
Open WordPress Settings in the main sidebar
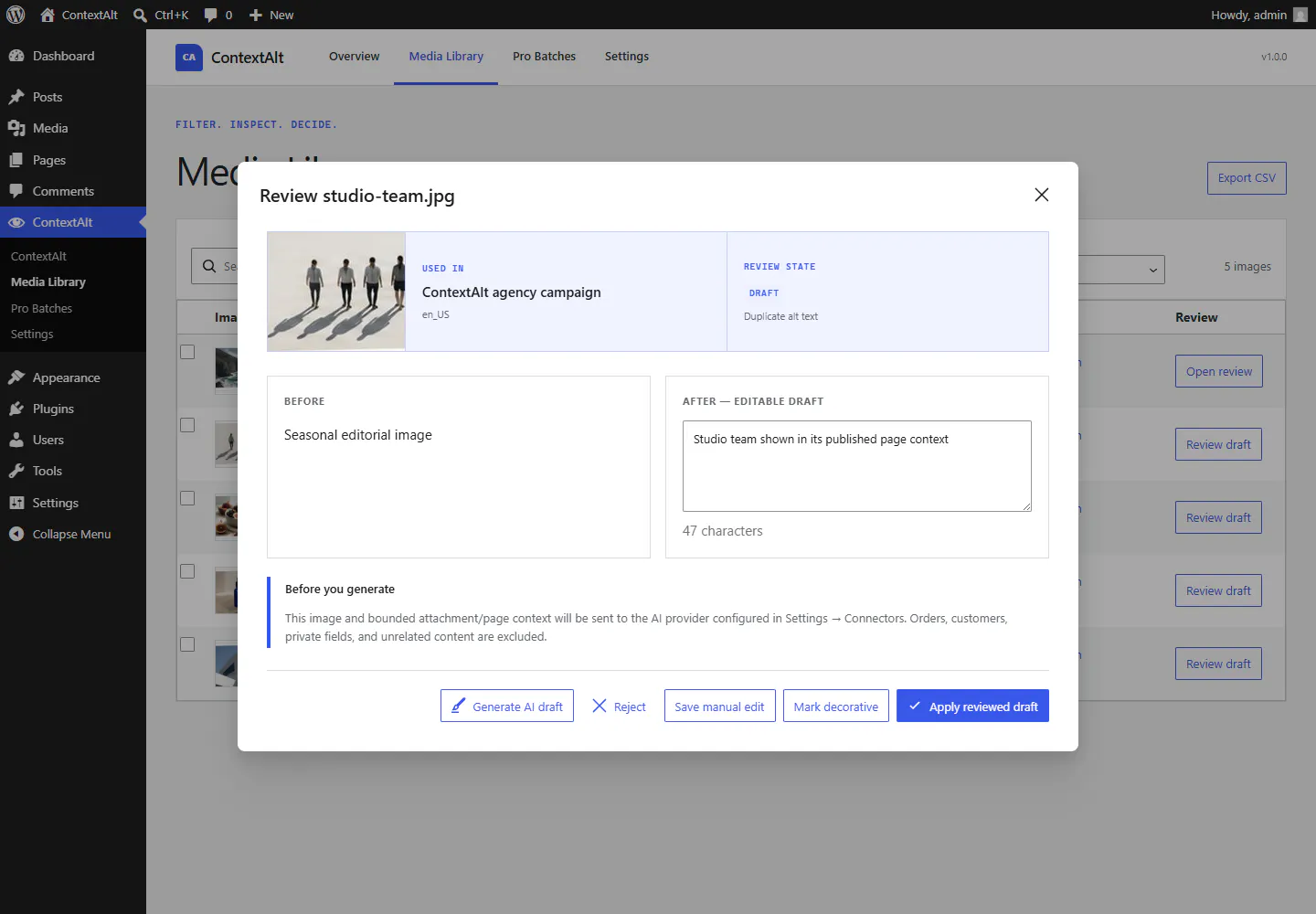click(x=73, y=503)
